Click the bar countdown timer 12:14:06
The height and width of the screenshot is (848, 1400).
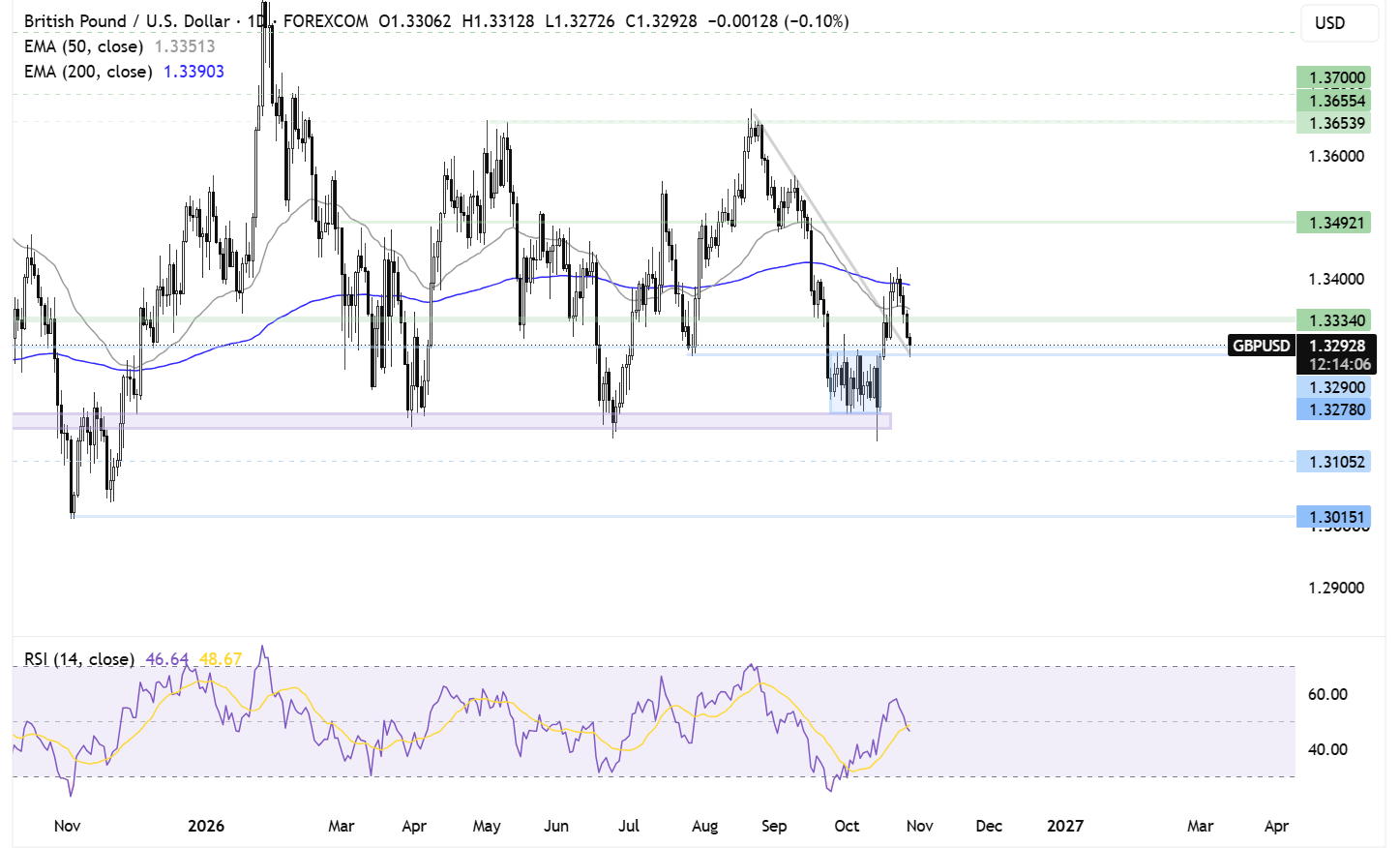[1338, 364]
